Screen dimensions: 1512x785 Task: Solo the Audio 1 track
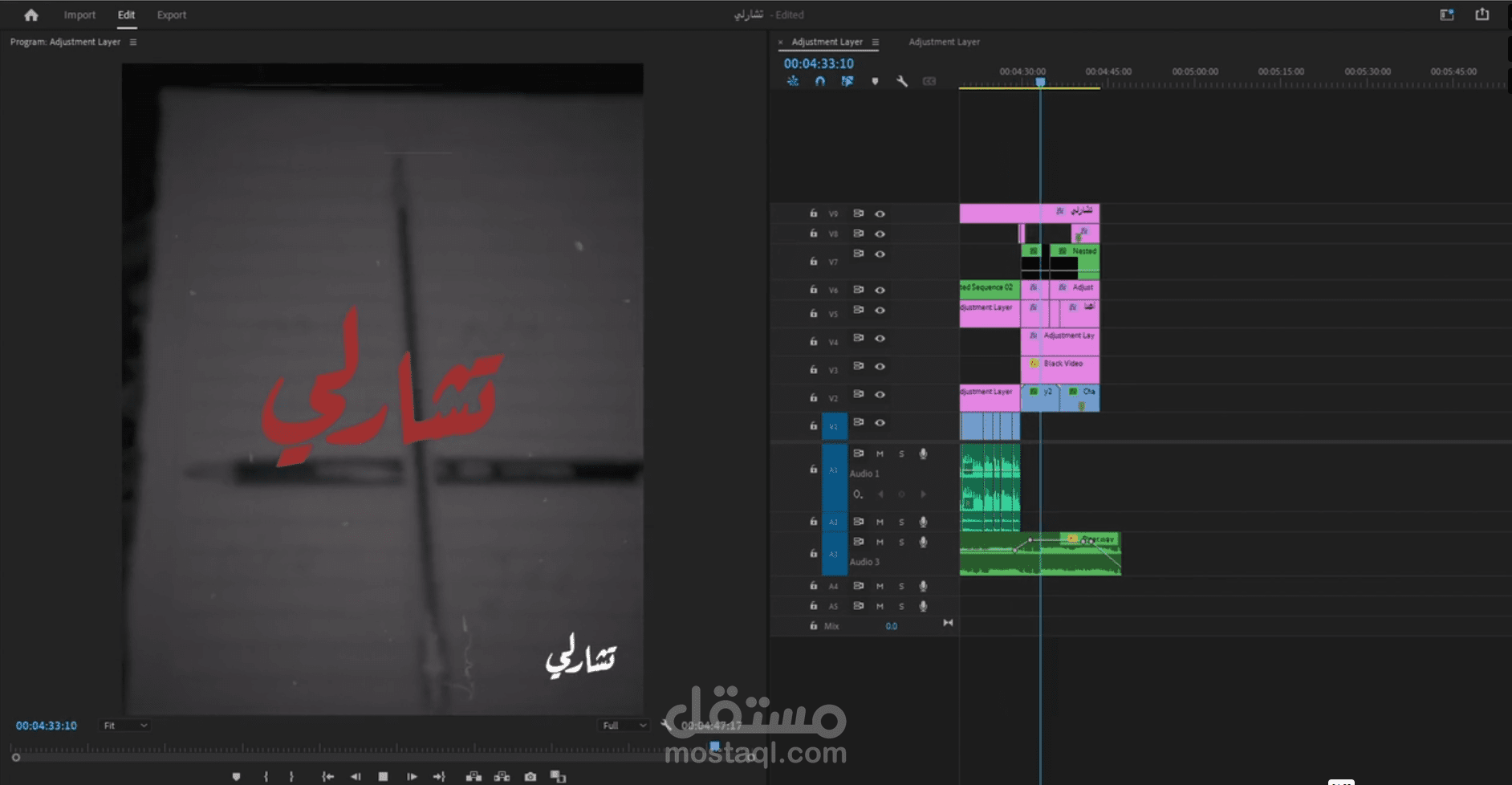tap(901, 454)
